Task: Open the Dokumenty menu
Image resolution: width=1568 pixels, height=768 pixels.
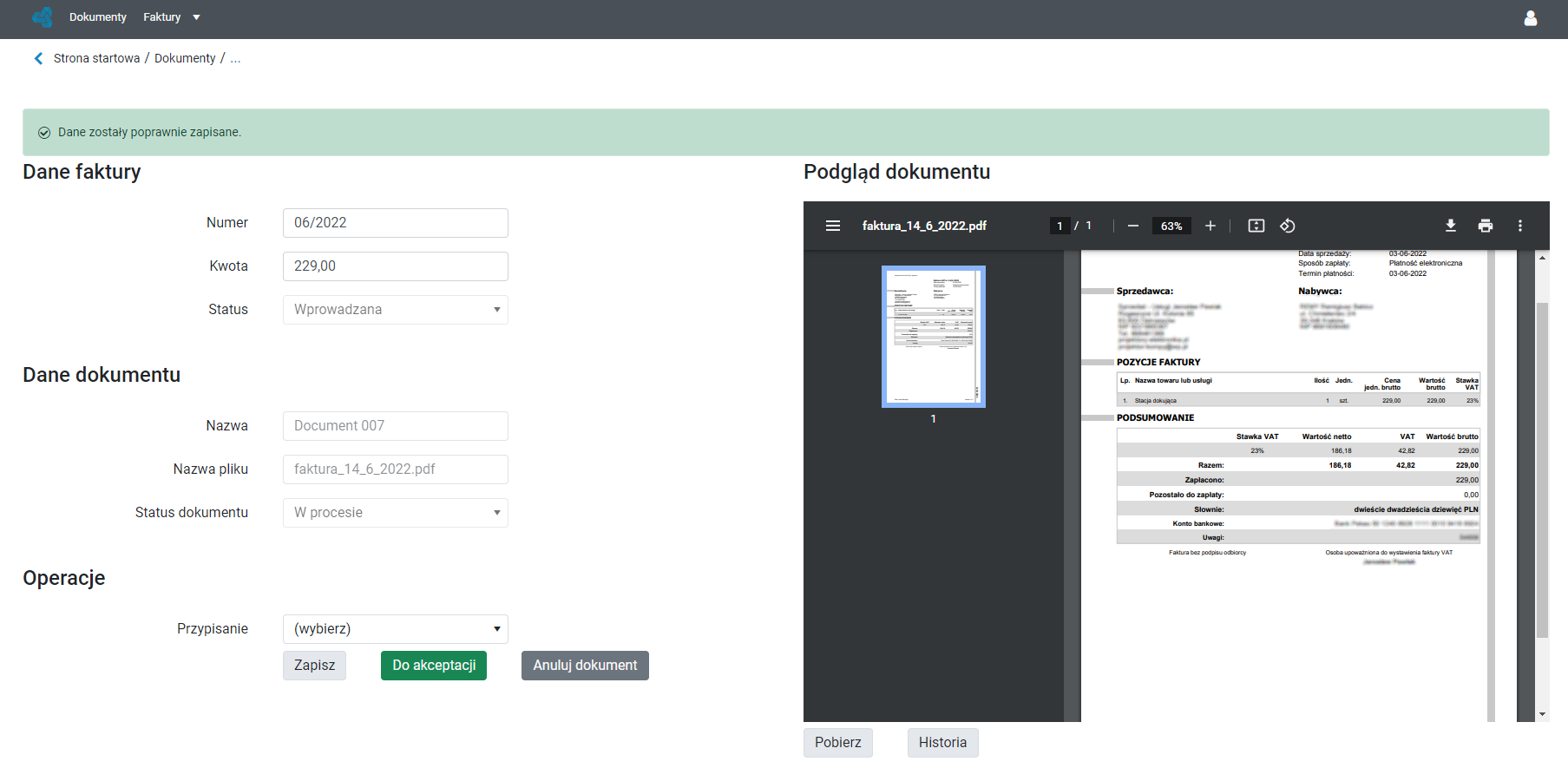Action: pyautogui.click(x=98, y=17)
